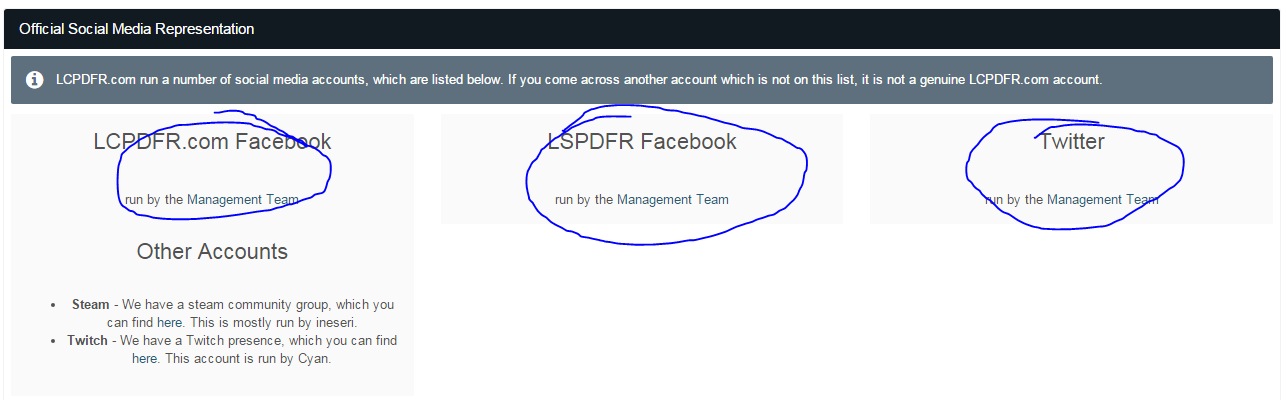This screenshot has height=400, width=1286.
Task: Click 'This account is run by Cyan' text
Action: (x=246, y=358)
